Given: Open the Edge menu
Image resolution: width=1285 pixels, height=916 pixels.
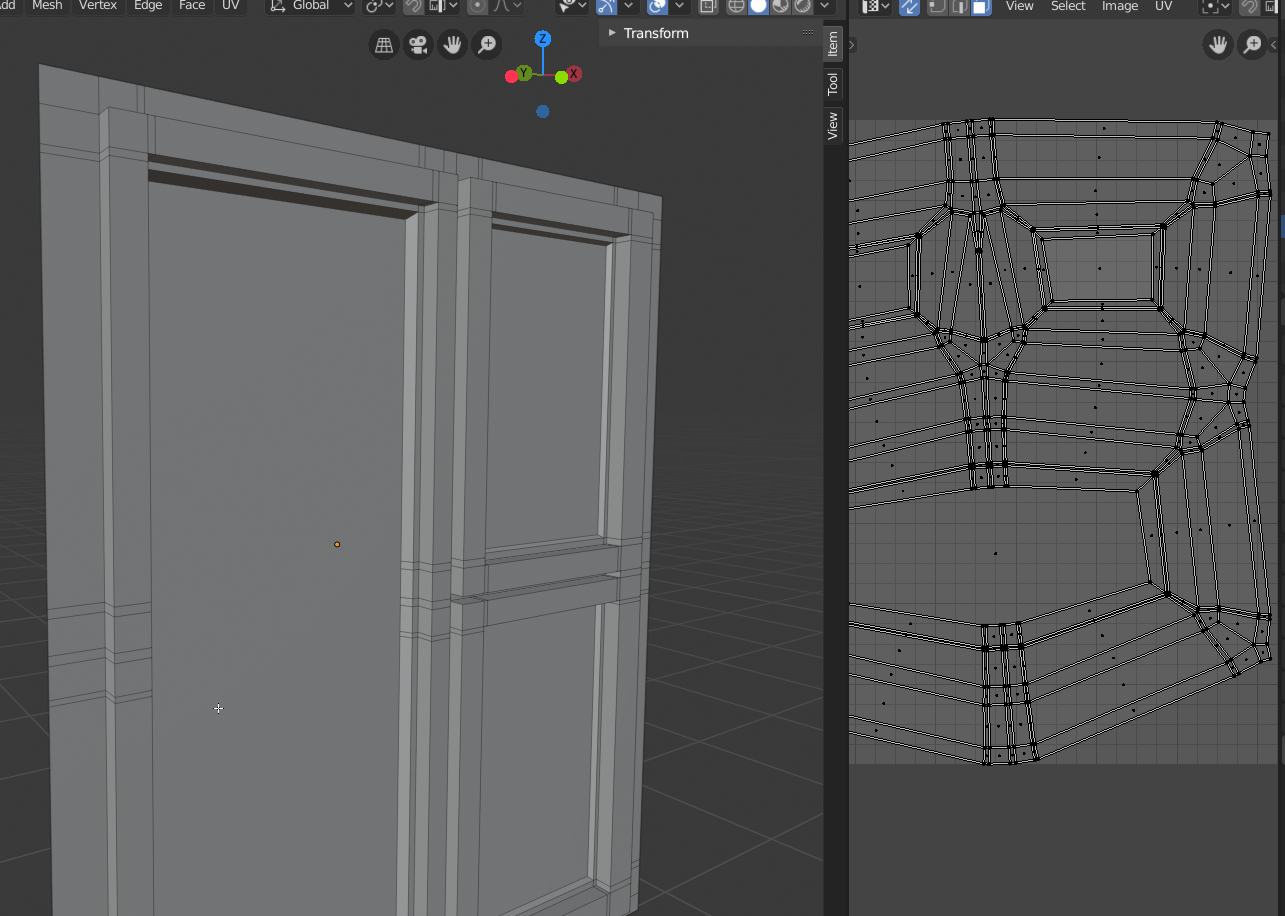Looking at the screenshot, I should coord(148,6).
